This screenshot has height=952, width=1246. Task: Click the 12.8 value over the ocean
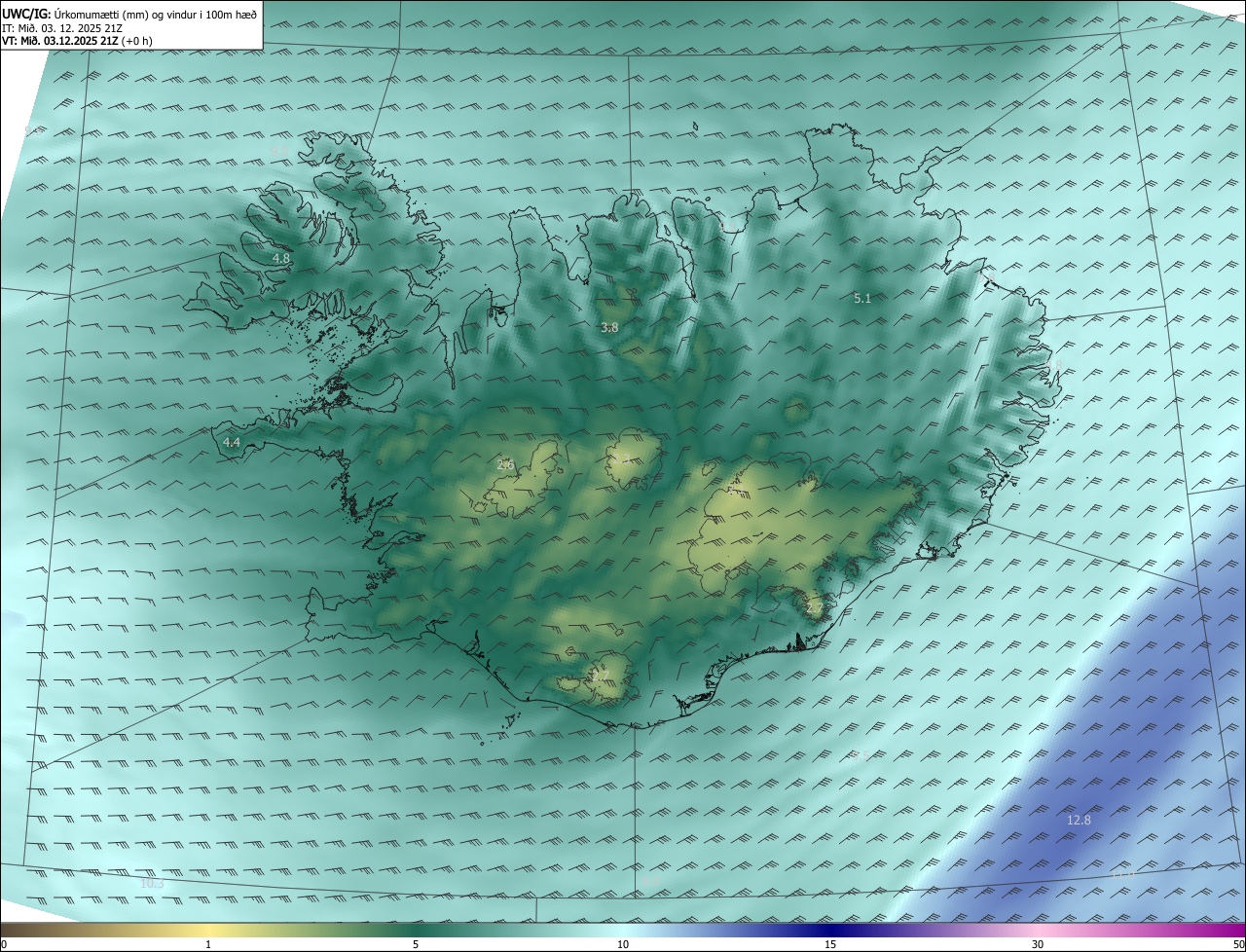[1079, 821]
